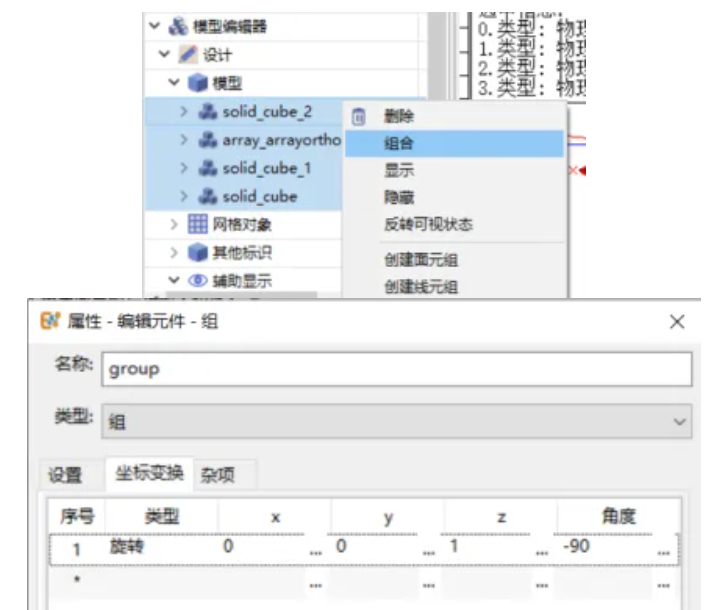The height and width of the screenshot is (610, 710).
Task: Click the solid_cube_2 model icon
Action: pos(207,113)
